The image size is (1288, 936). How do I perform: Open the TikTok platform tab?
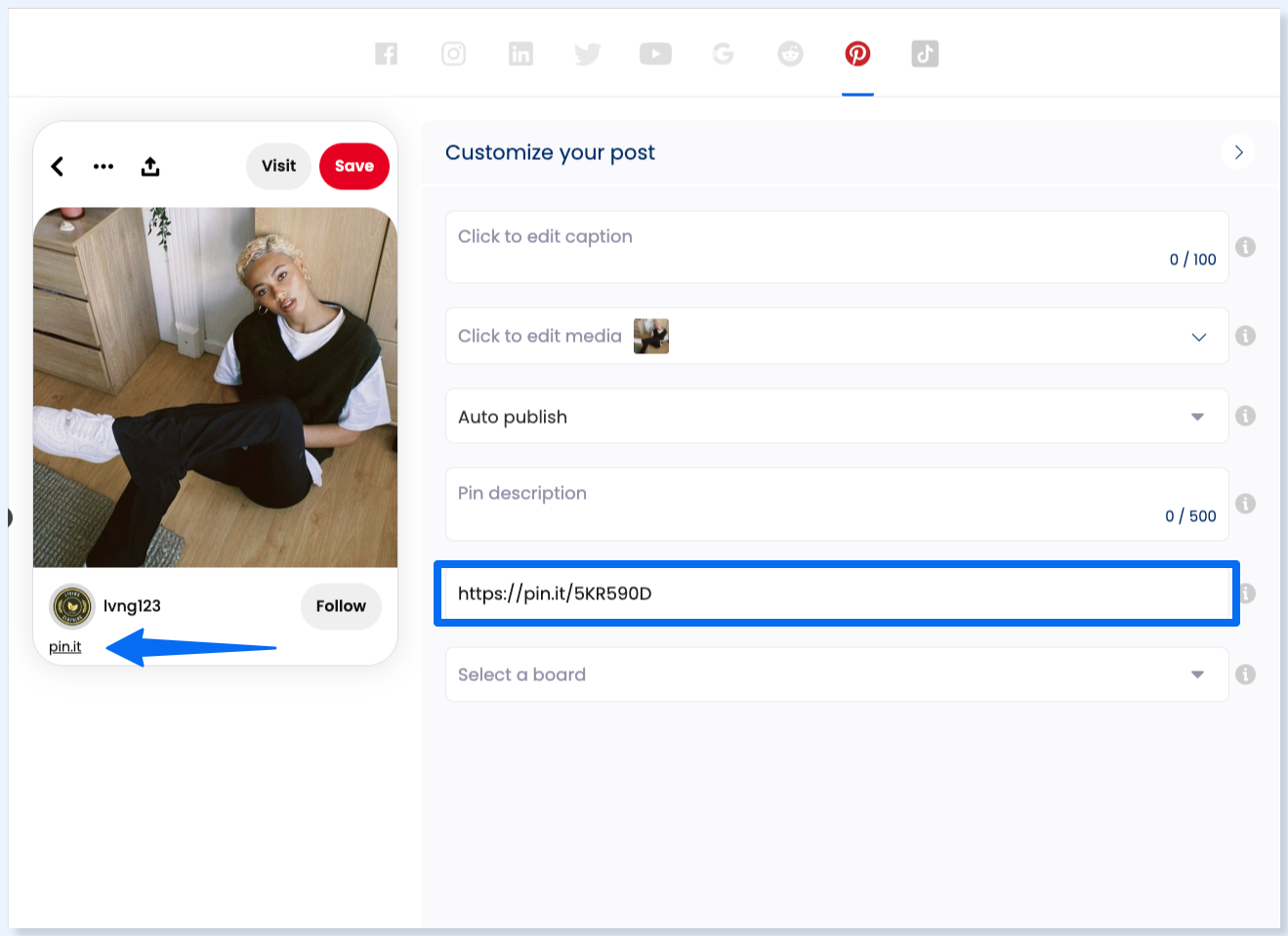[925, 54]
